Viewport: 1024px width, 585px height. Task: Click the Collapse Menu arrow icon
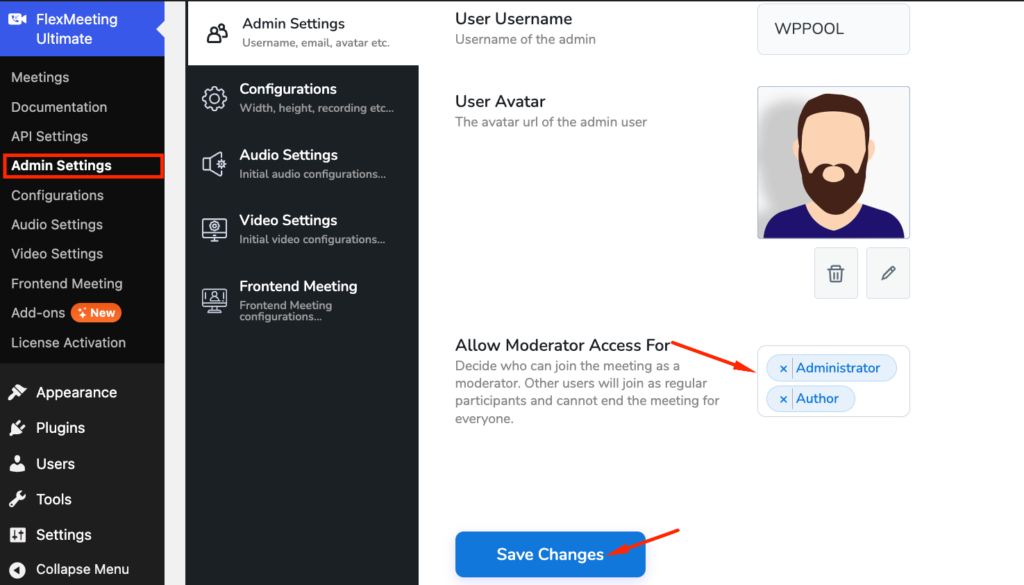pyautogui.click(x=18, y=569)
